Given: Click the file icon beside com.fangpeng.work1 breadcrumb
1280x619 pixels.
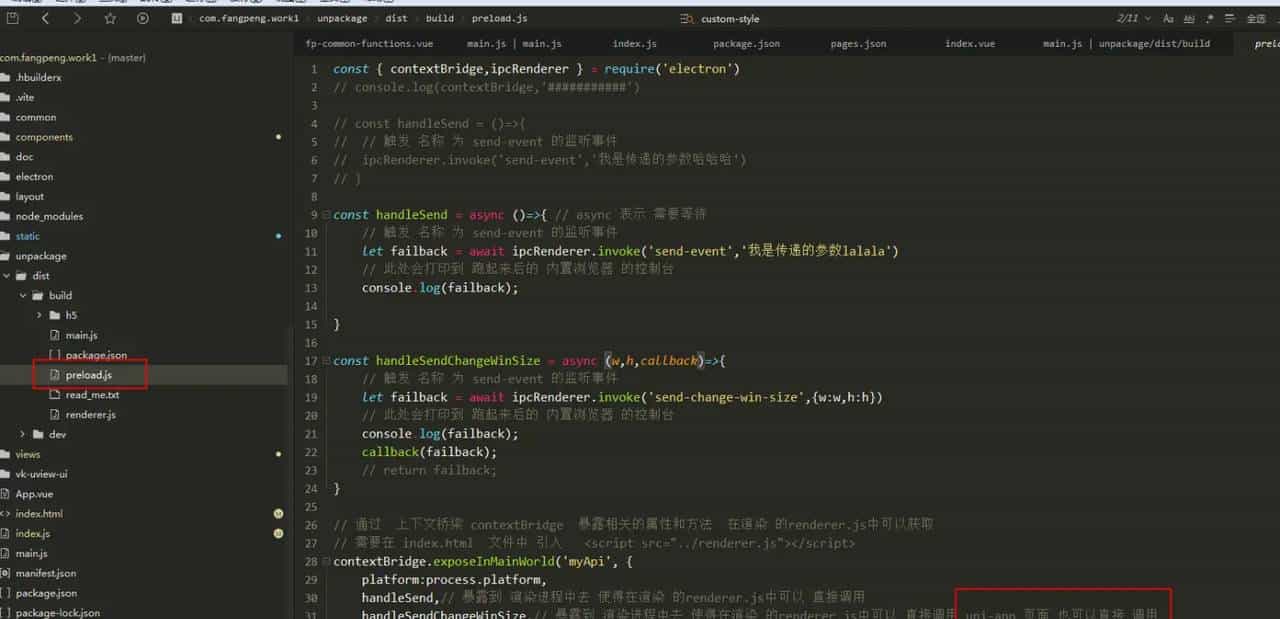Looking at the screenshot, I should pos(178,18).
